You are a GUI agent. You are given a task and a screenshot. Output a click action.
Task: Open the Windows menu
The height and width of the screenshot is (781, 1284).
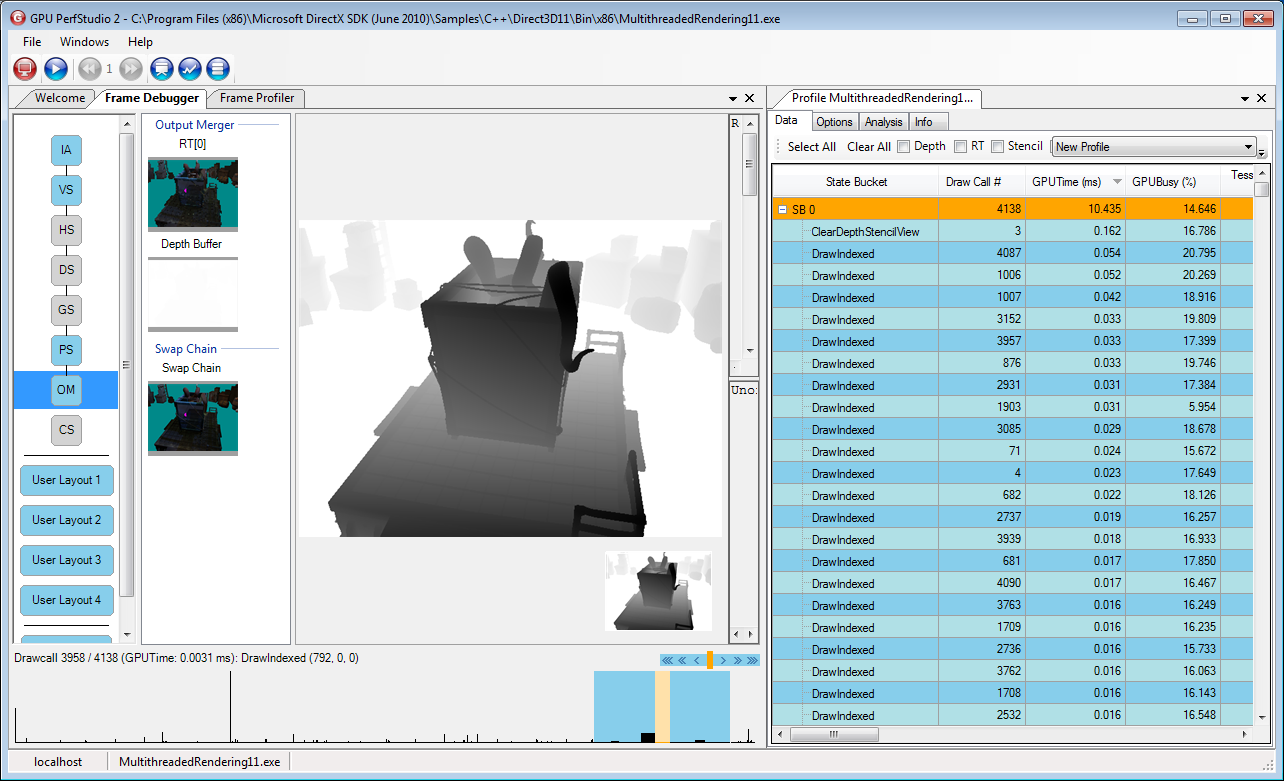pos(84,42)
